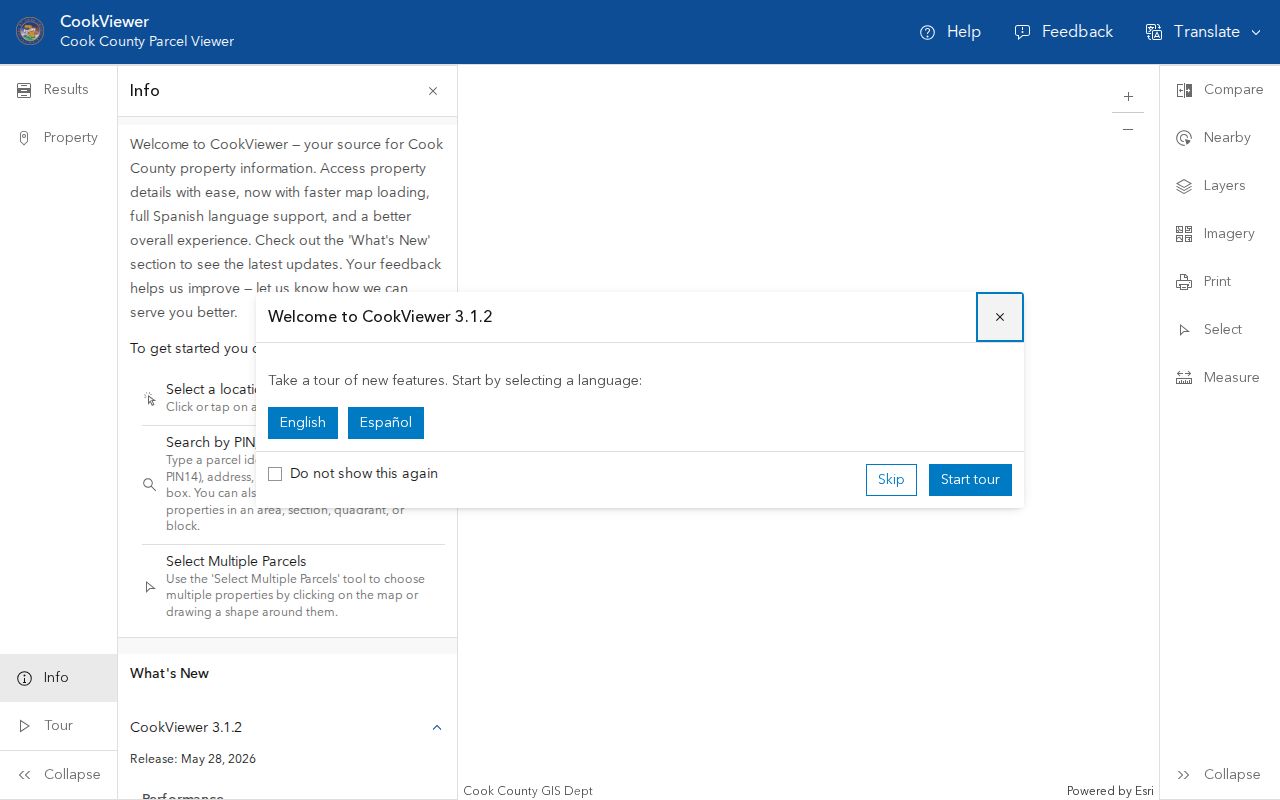Activate the Select tool
The width and height of the screenshot is (1280, 800).
[1219, 330]
